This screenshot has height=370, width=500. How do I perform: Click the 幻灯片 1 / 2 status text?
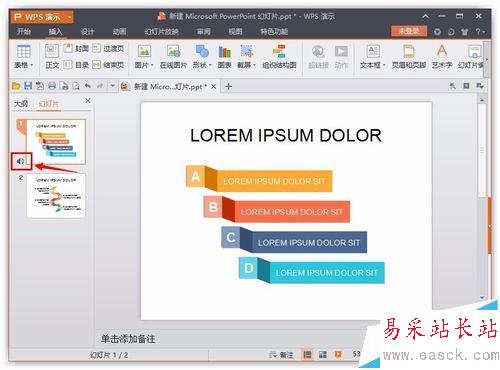109,355
